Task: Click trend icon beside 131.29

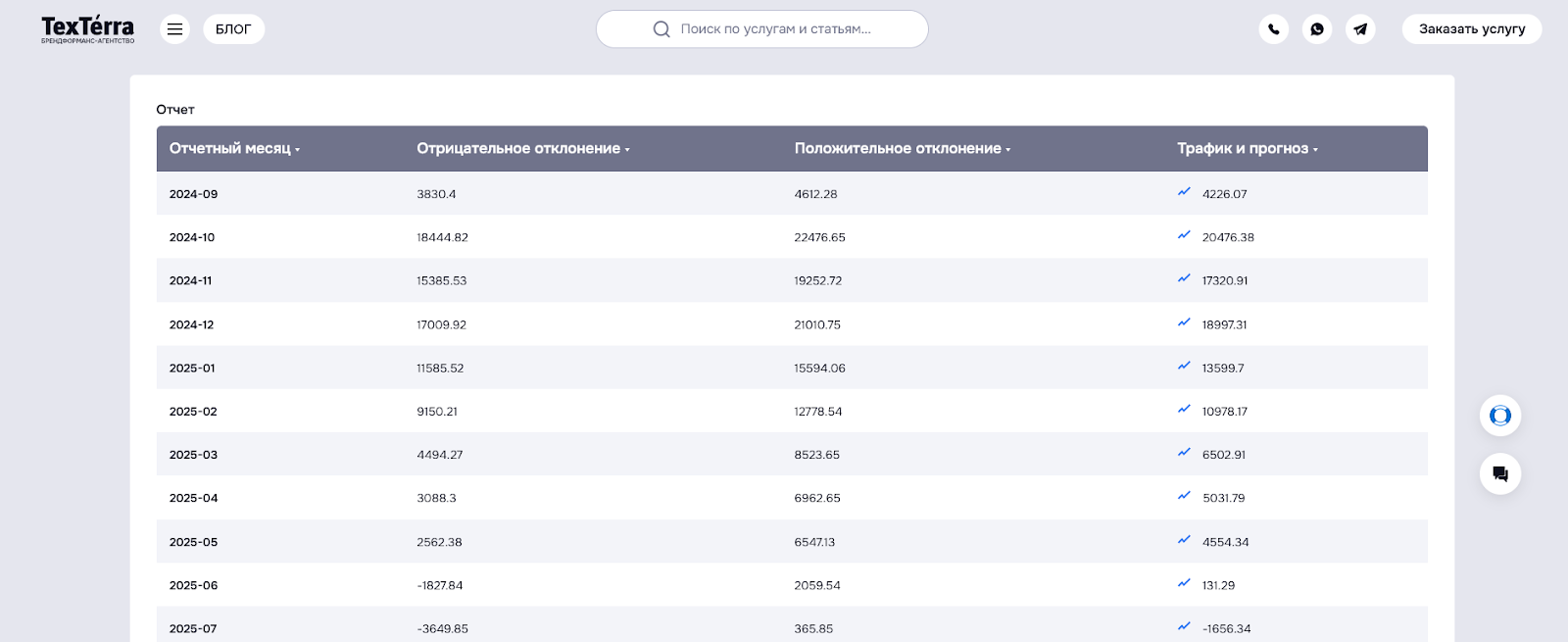Action: click(x=1184, y=583)
